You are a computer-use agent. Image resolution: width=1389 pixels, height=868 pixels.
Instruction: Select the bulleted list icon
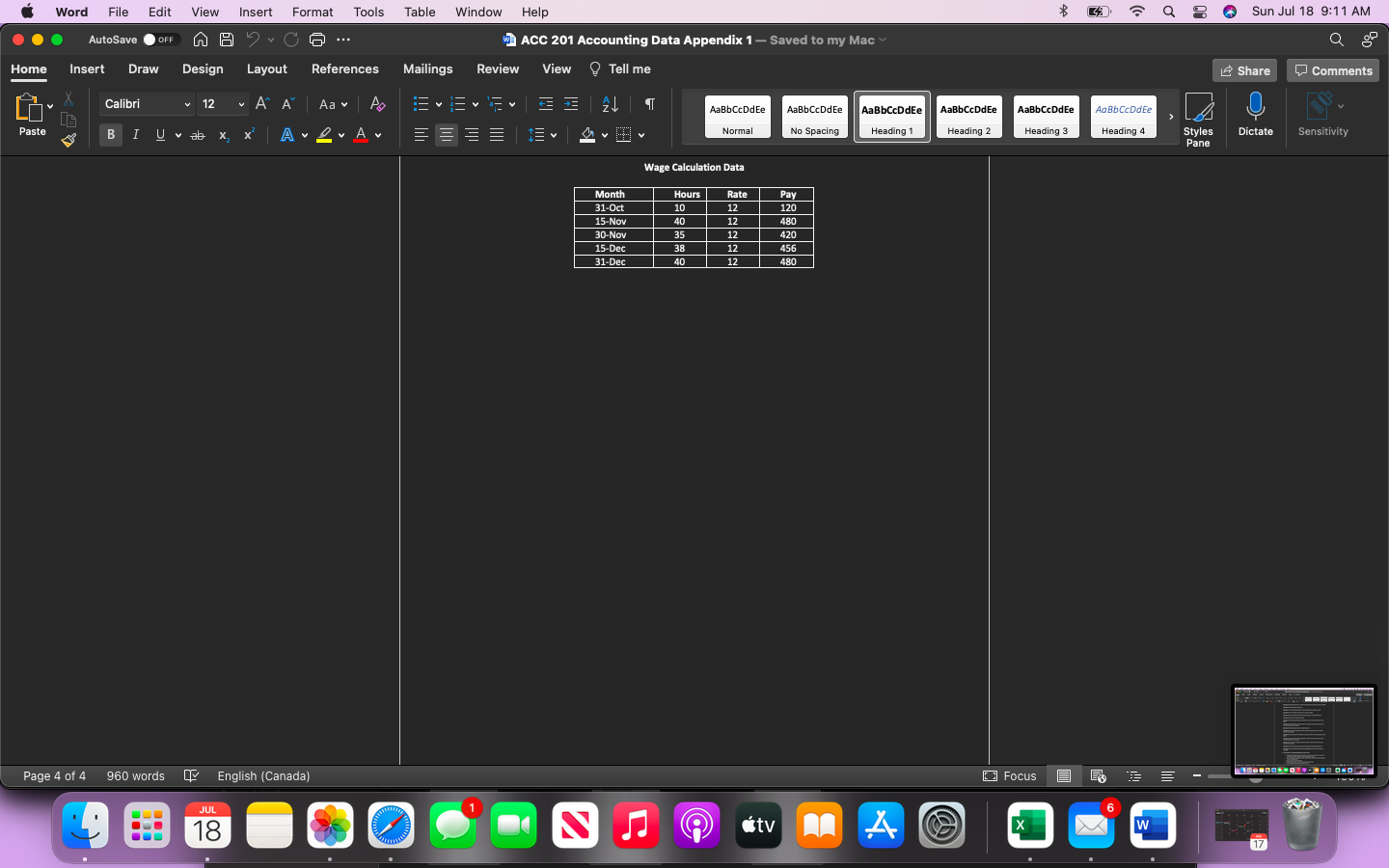(420, 103)
